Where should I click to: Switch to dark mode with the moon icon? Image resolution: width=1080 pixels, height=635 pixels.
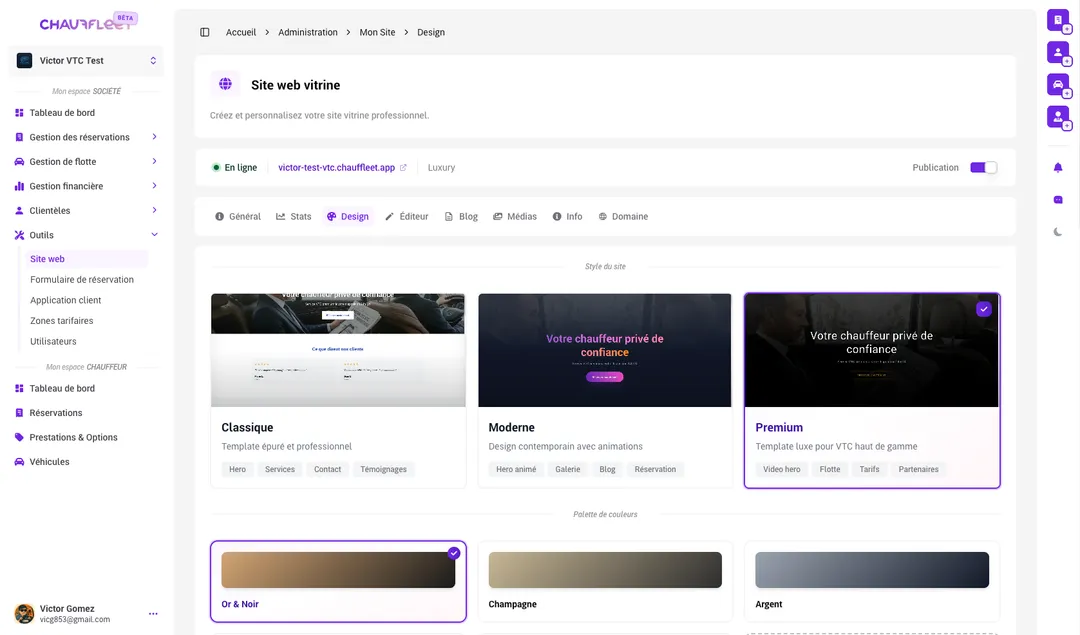click(x=1058, y=232)
